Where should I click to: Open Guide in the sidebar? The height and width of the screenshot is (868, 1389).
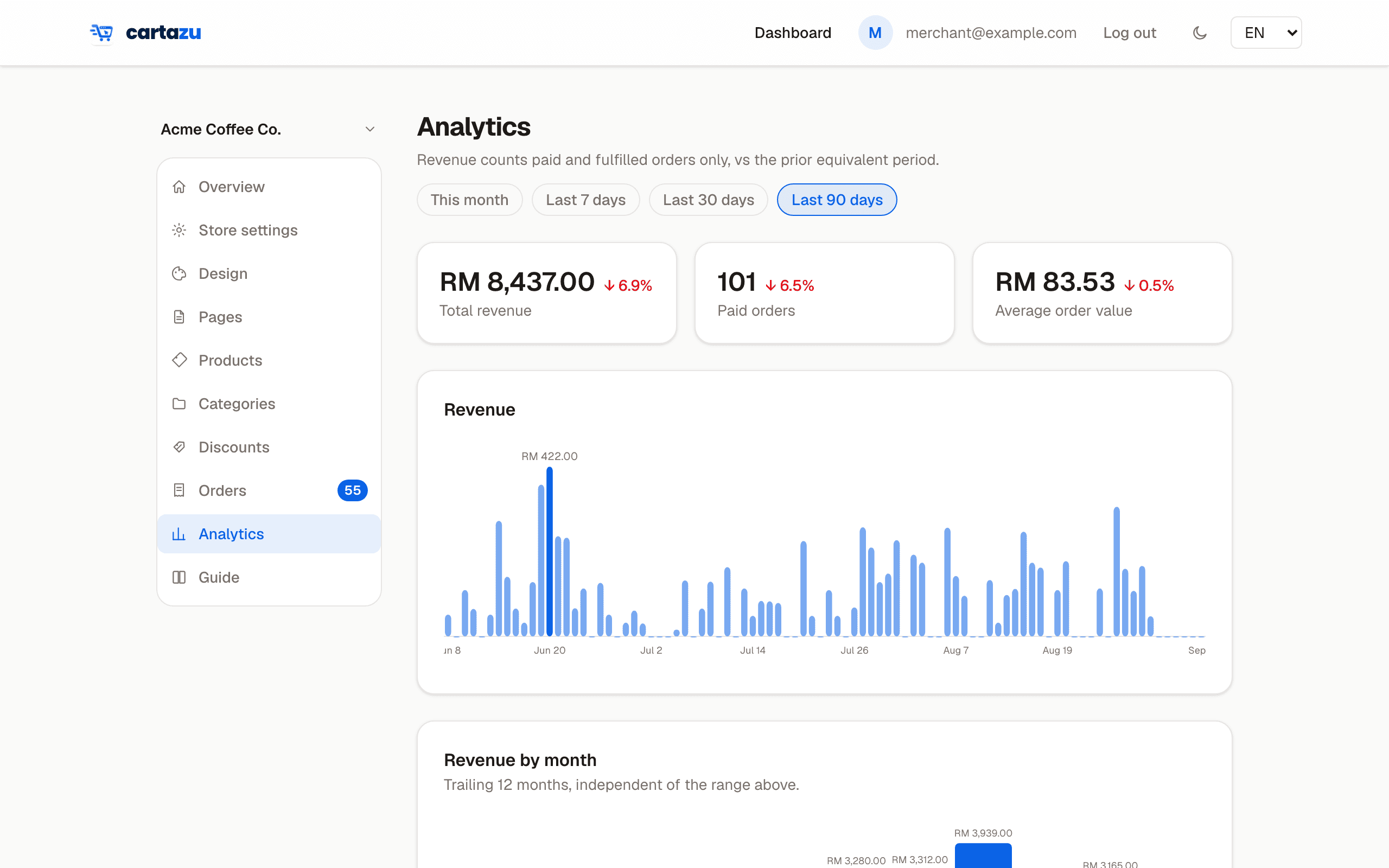tap(269, 577)
